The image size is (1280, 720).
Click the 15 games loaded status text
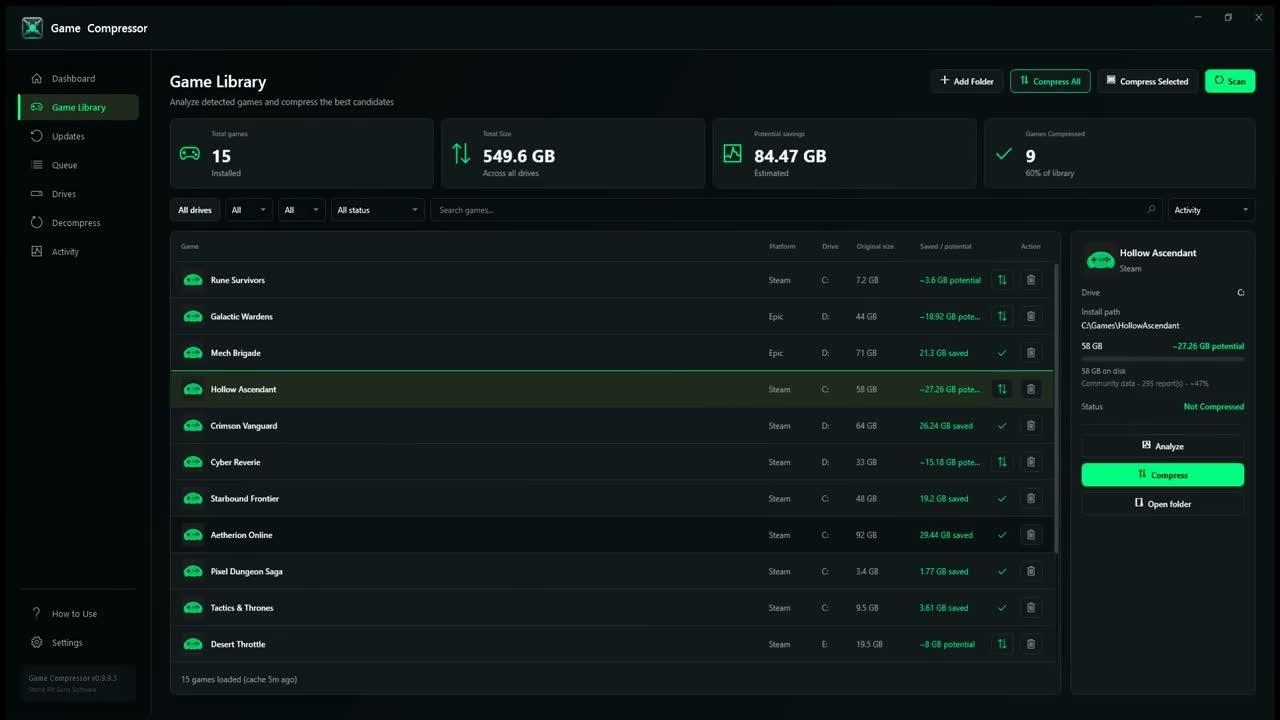pos(239,679)
